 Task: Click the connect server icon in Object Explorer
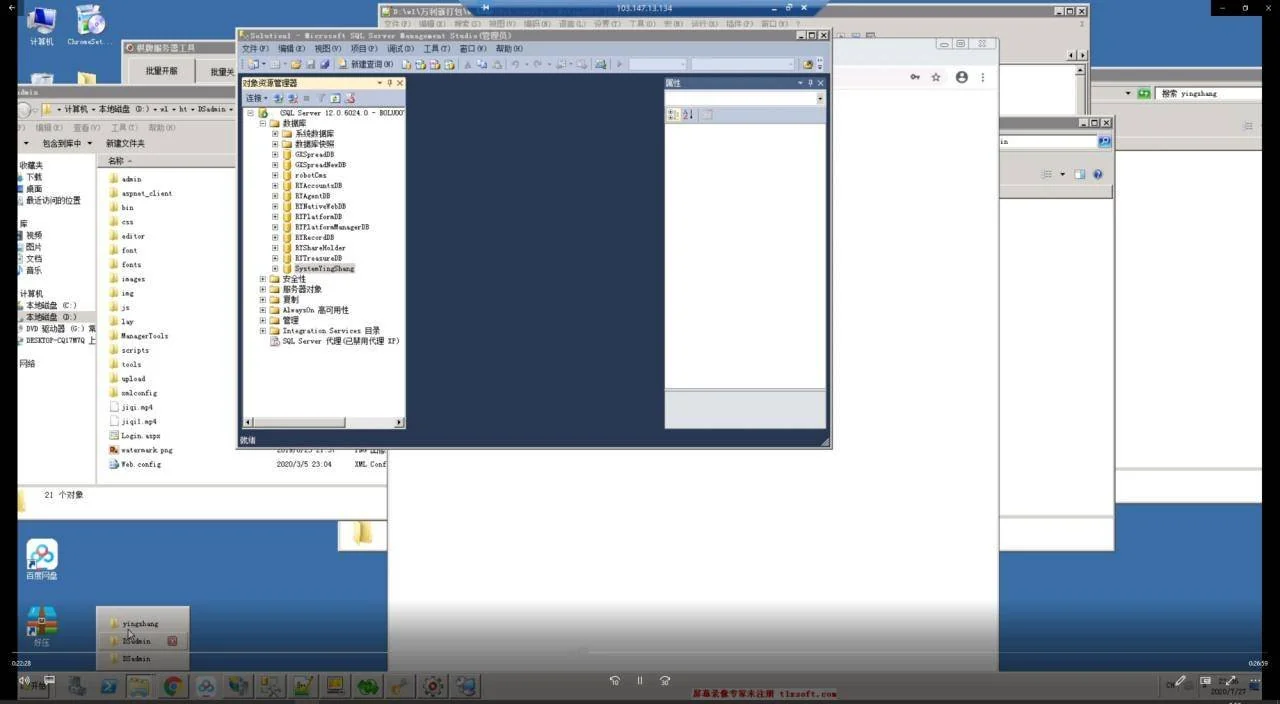[x=279, y=99]
